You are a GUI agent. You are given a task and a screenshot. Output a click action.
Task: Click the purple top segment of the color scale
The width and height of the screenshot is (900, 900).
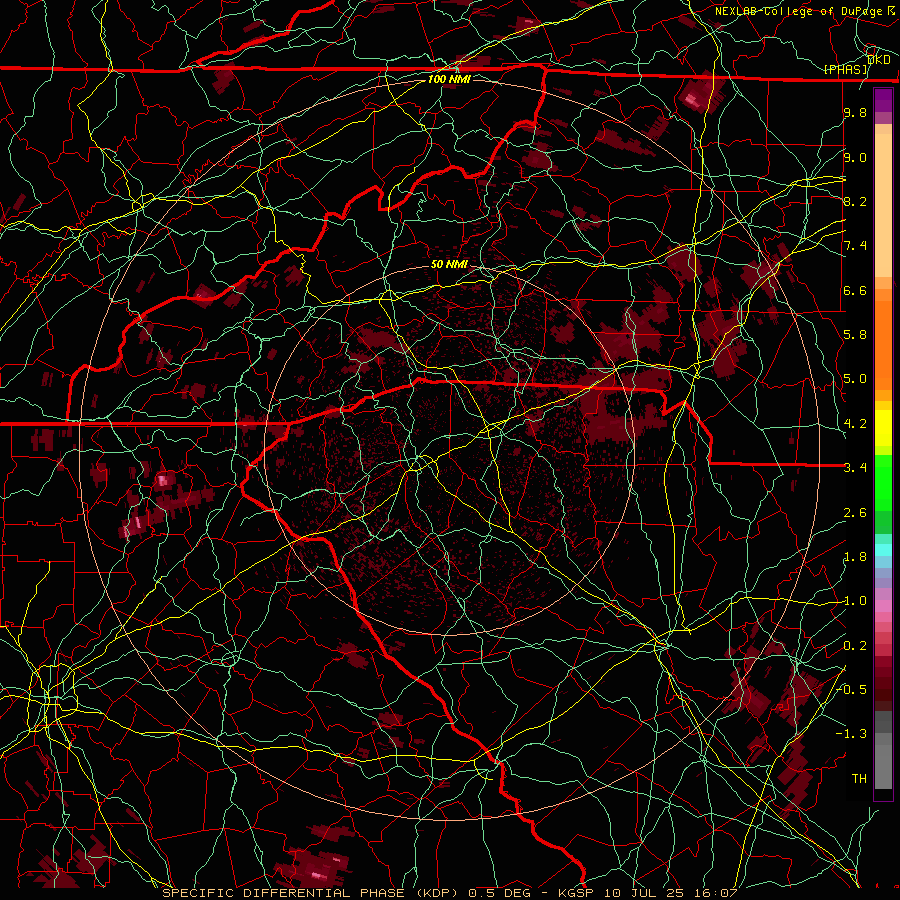[883, 100]
